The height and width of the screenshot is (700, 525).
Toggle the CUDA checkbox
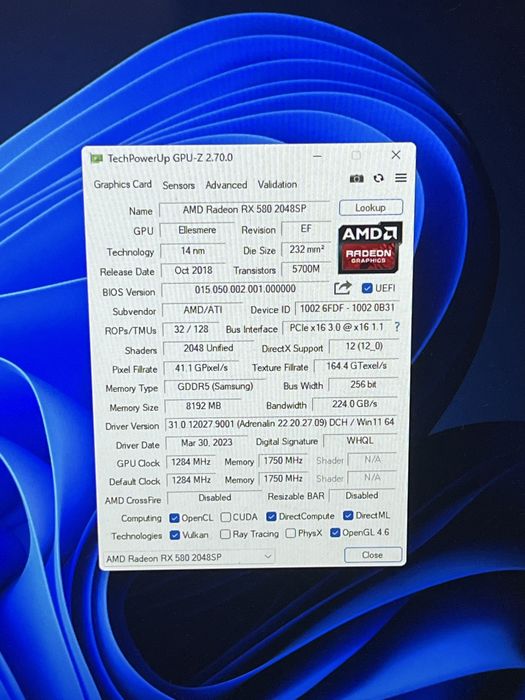[x=225, y=517]
